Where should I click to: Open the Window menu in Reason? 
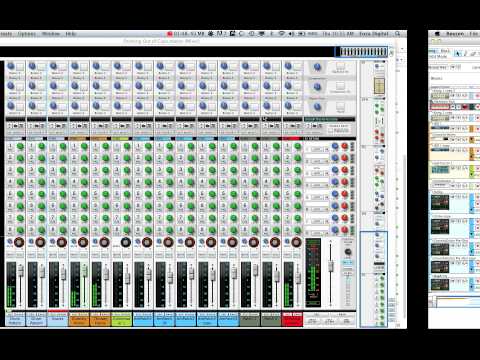[x=51, y=34]
